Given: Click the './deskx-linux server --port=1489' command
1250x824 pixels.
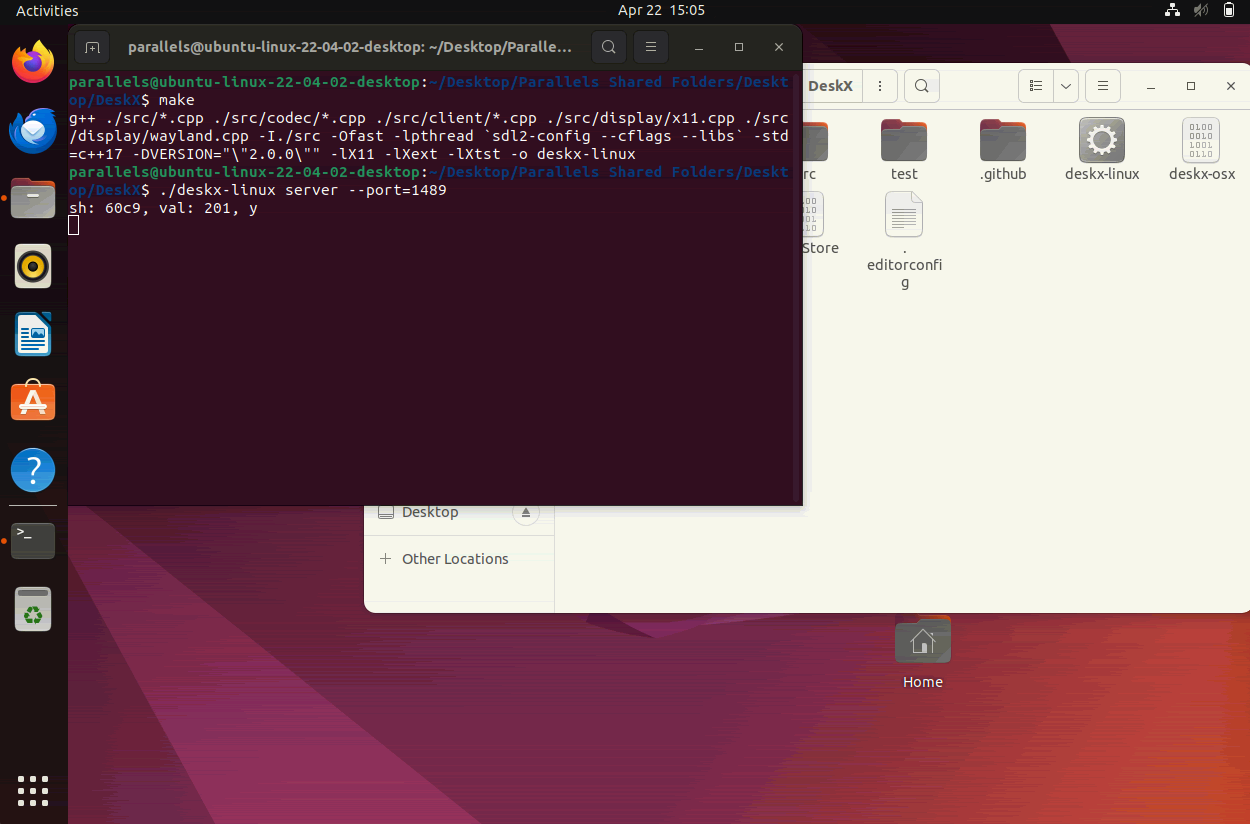Looking at the screenshot, I should pos(302,190).
